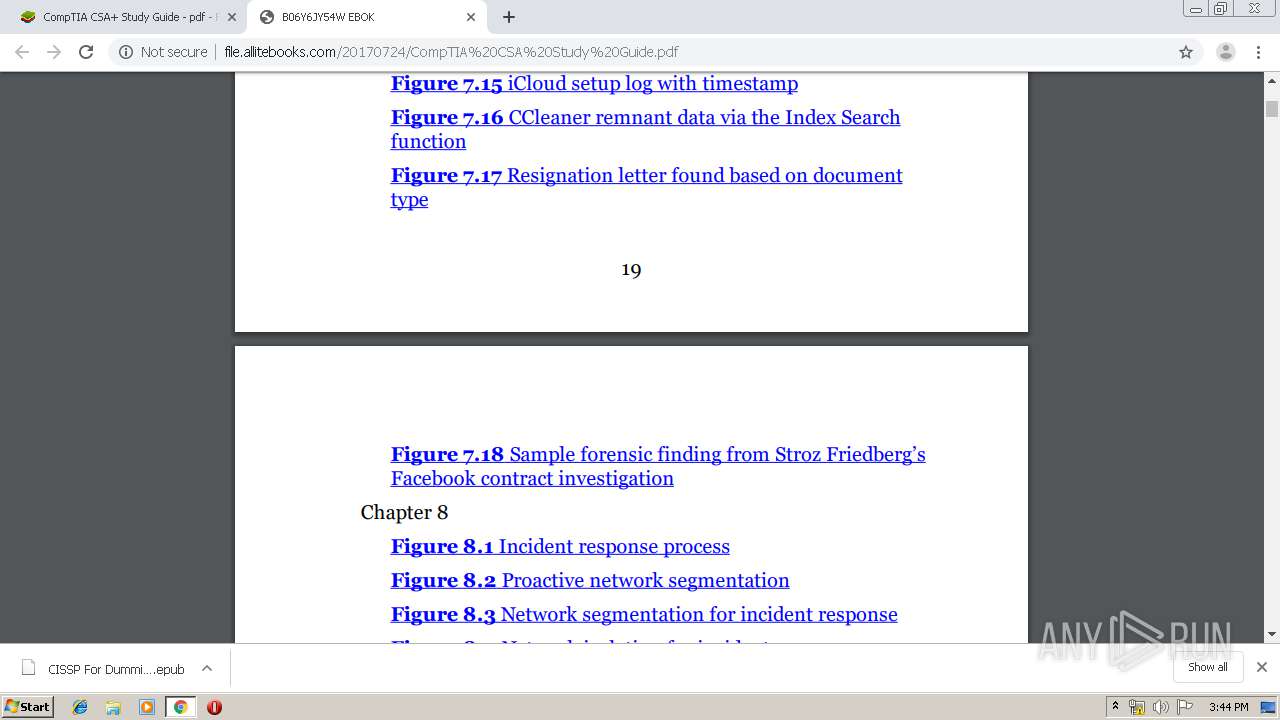Close the downloads bar
Screen dimensions: 1280x720
1262,667
